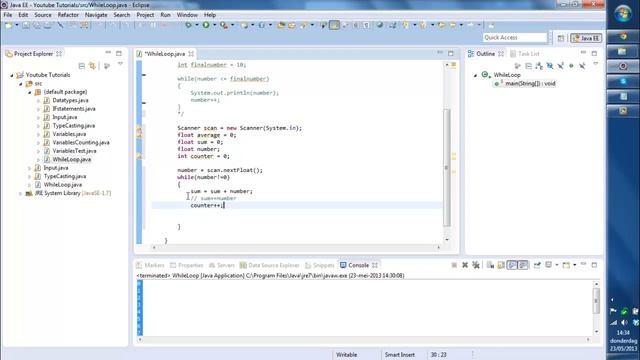
Task: Click the volume icon in system tray
Action: click(624, 323)
